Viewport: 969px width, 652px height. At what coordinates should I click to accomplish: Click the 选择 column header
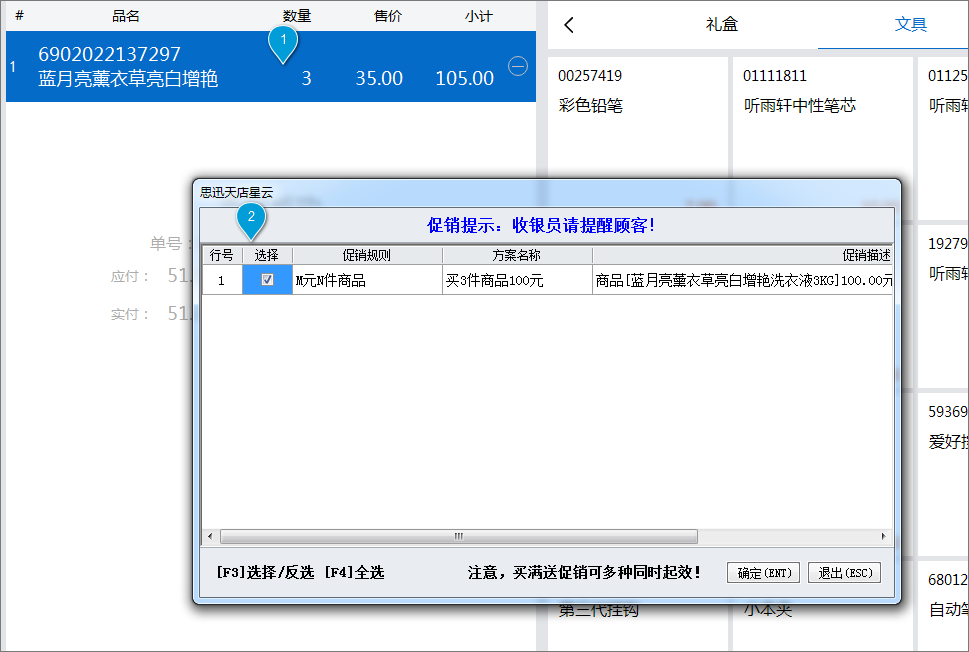pyautogui.click(x=267, y=255)
